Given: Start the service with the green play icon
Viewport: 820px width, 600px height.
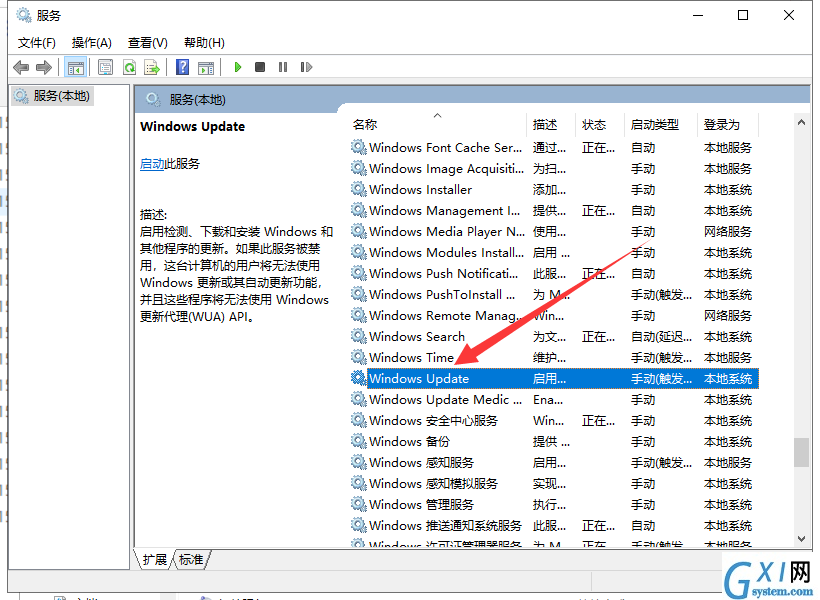Looking at the screenshot, I should (238, 67).
